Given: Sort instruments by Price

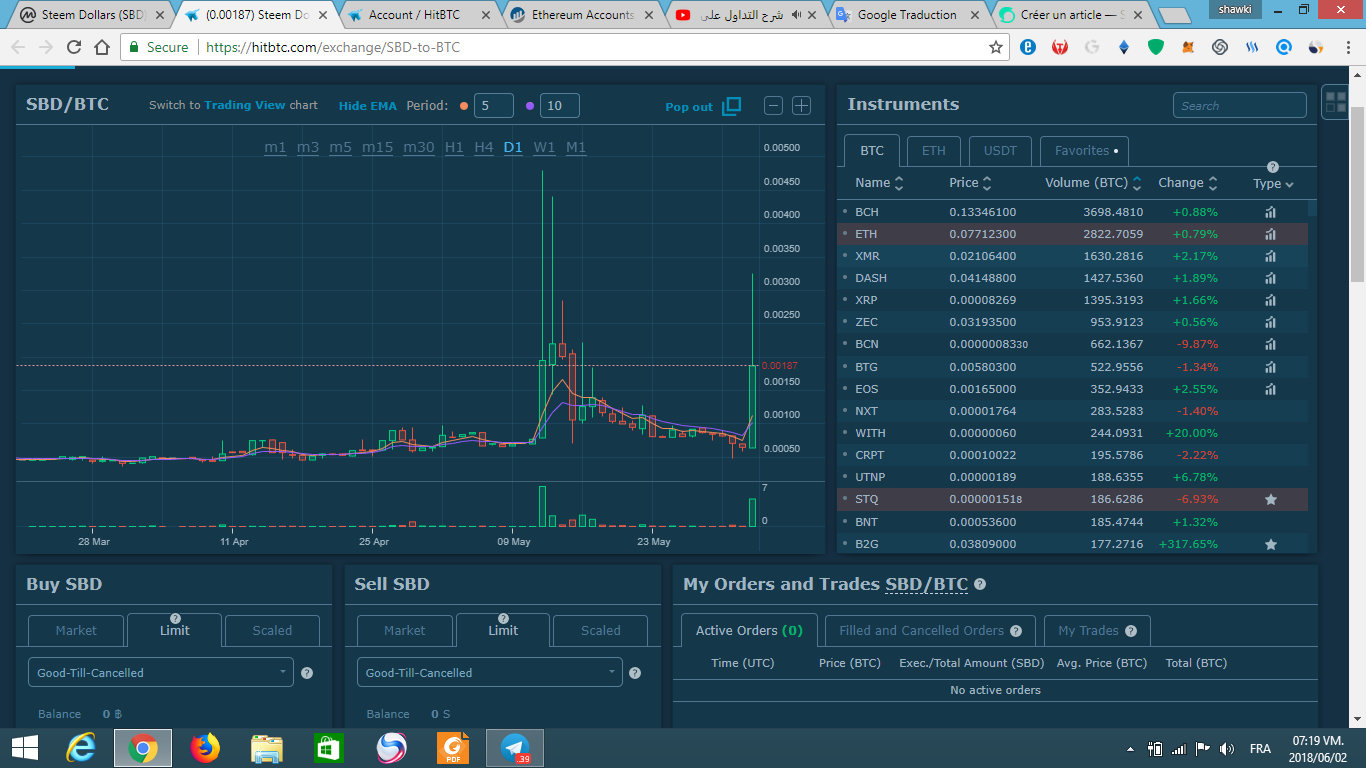Looking at the screenshot, I should pos(970,183).
